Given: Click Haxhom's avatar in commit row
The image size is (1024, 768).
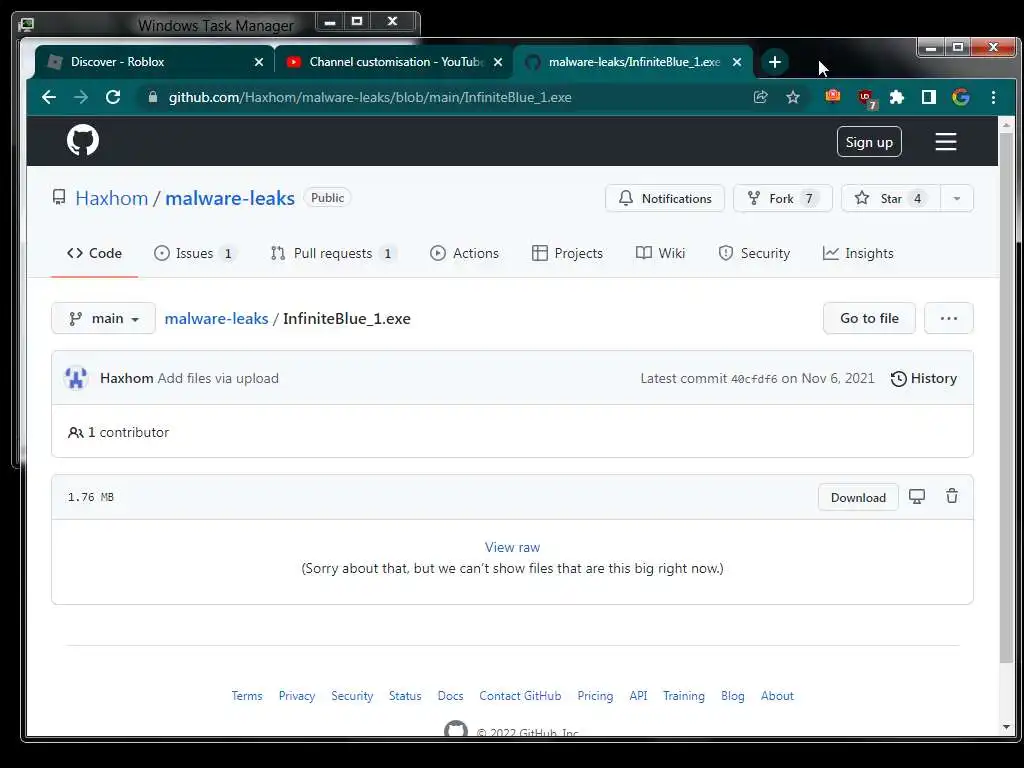Looking at the screenshot, I should coord(76,378).
